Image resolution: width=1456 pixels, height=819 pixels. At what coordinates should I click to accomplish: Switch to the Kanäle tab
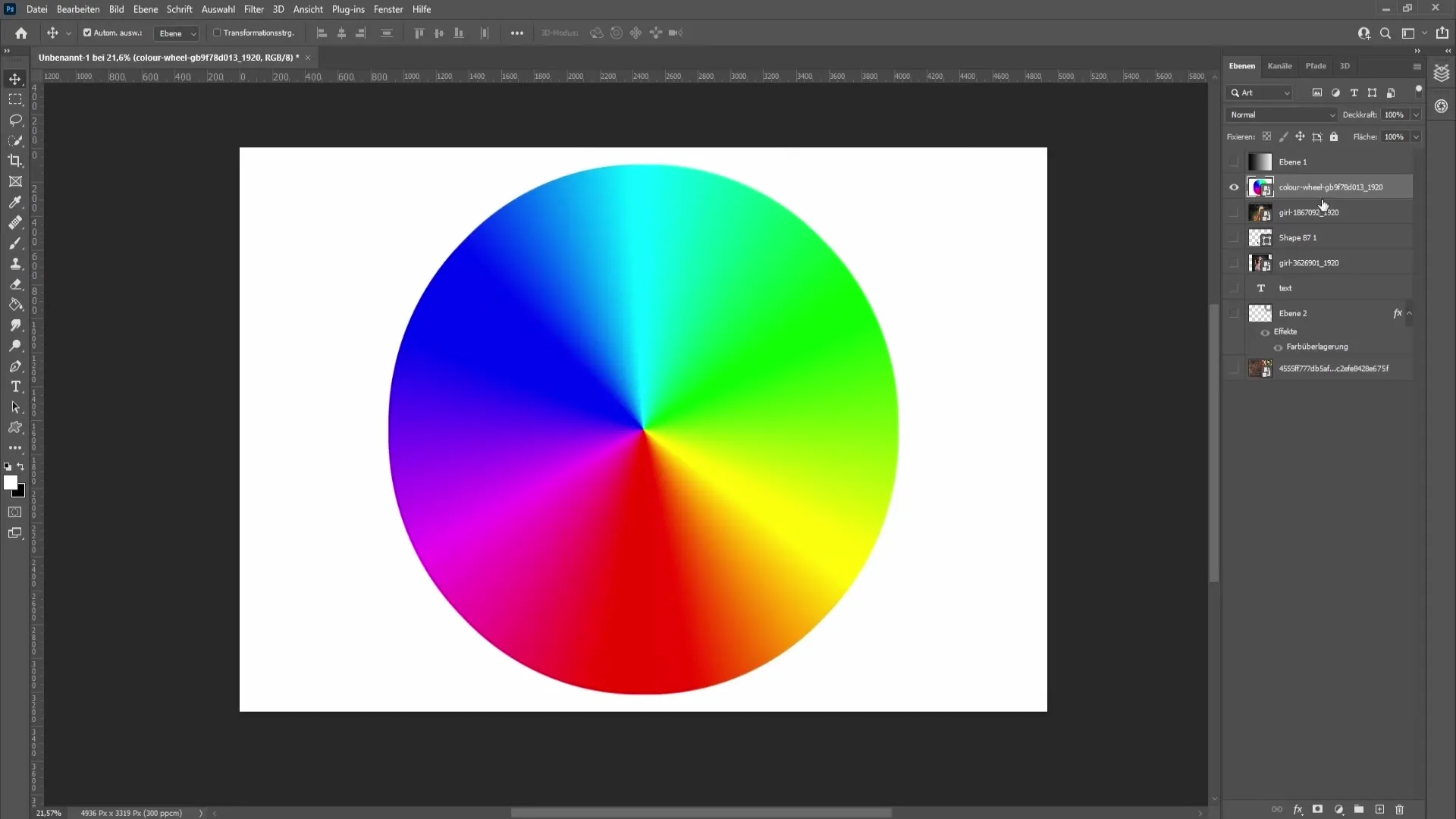(x=1280, y=65)
